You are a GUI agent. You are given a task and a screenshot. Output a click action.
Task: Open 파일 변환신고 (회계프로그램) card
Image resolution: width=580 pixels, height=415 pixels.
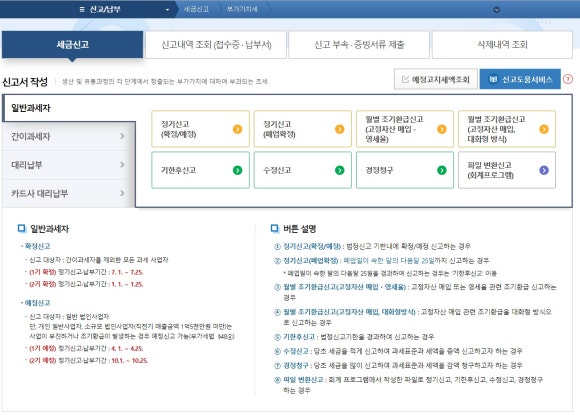pyautogui.click(x=507, y=170)
